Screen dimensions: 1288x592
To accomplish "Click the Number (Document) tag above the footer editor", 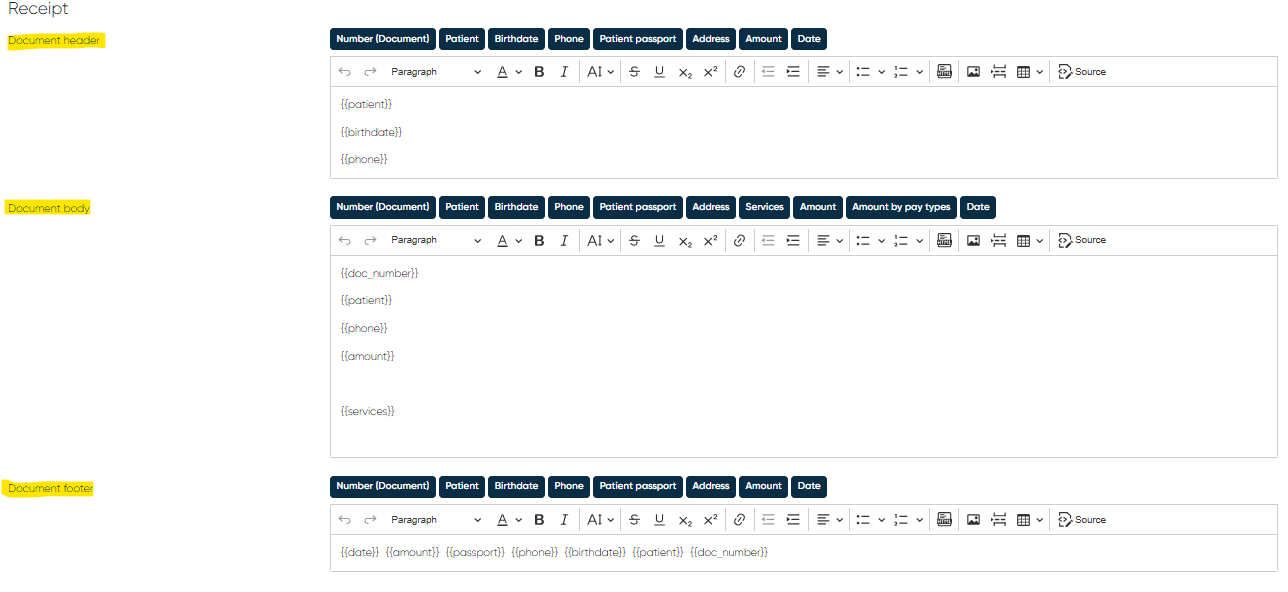I will click(x=383, y=486).
